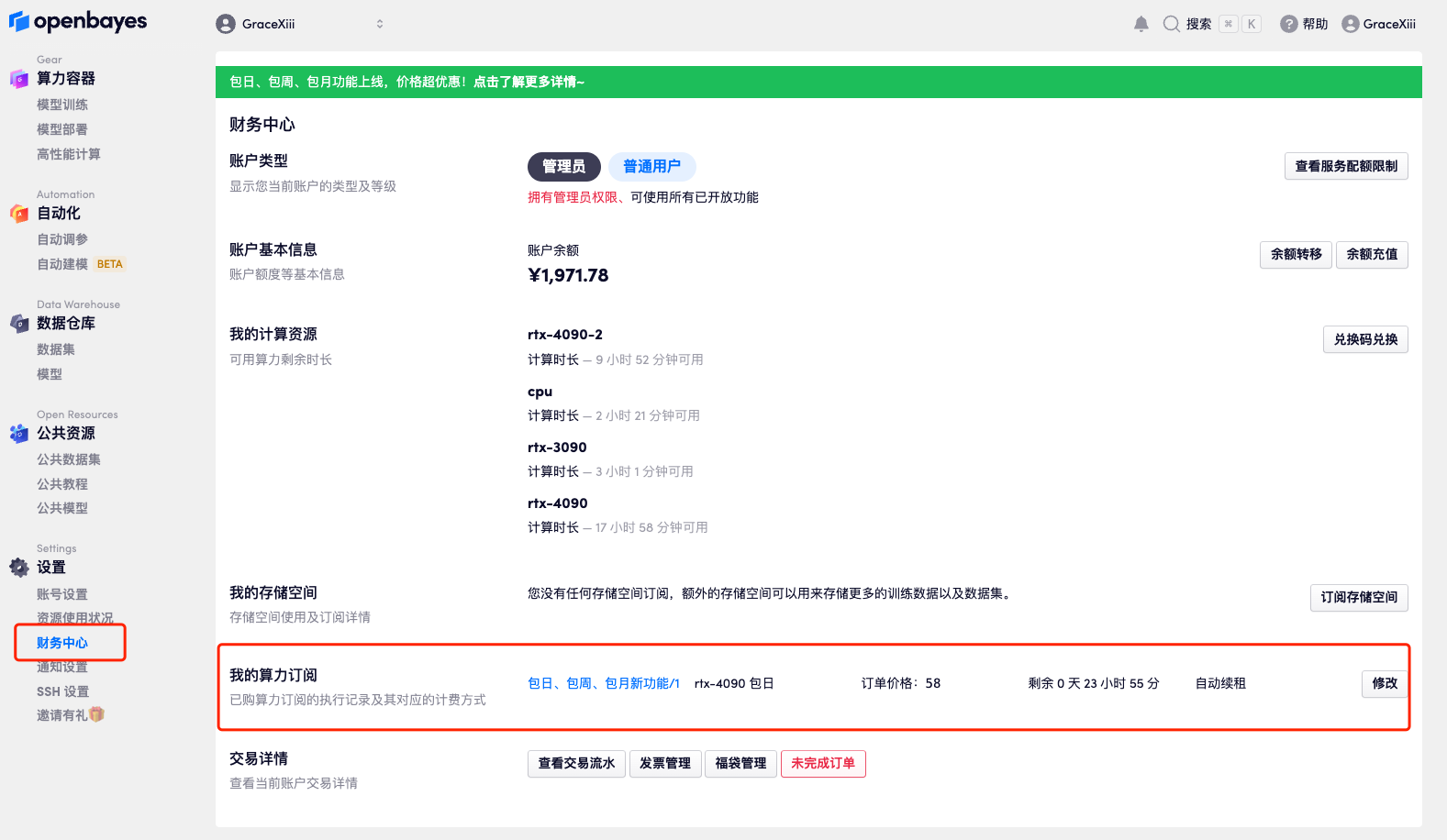
Task: Click 查看交易流水 button
Action: 576,763
